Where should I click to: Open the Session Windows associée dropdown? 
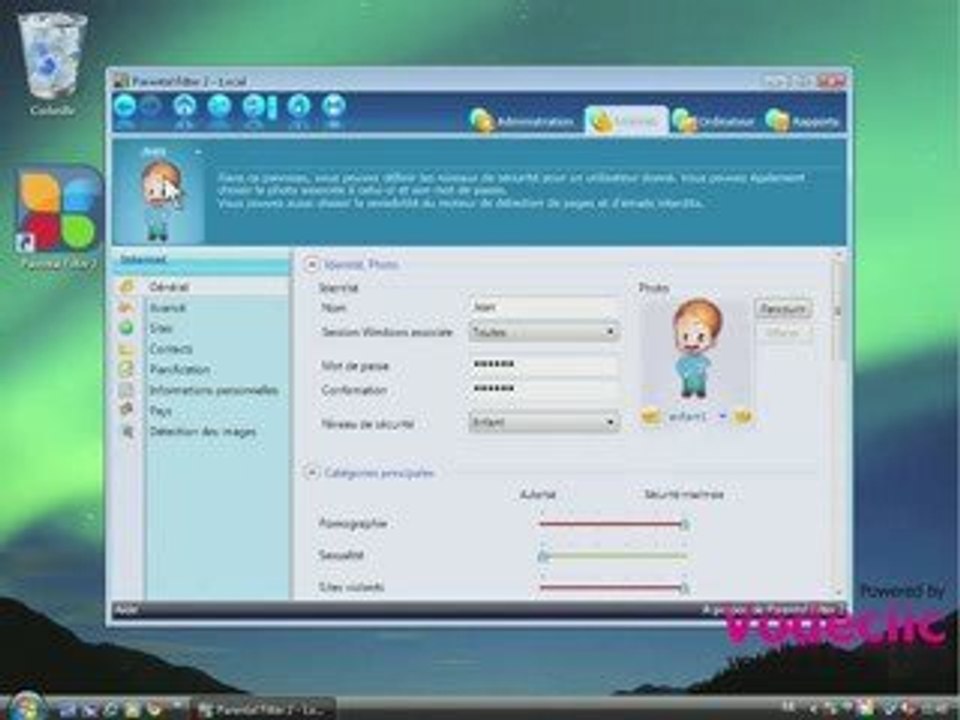pos(544,332)
